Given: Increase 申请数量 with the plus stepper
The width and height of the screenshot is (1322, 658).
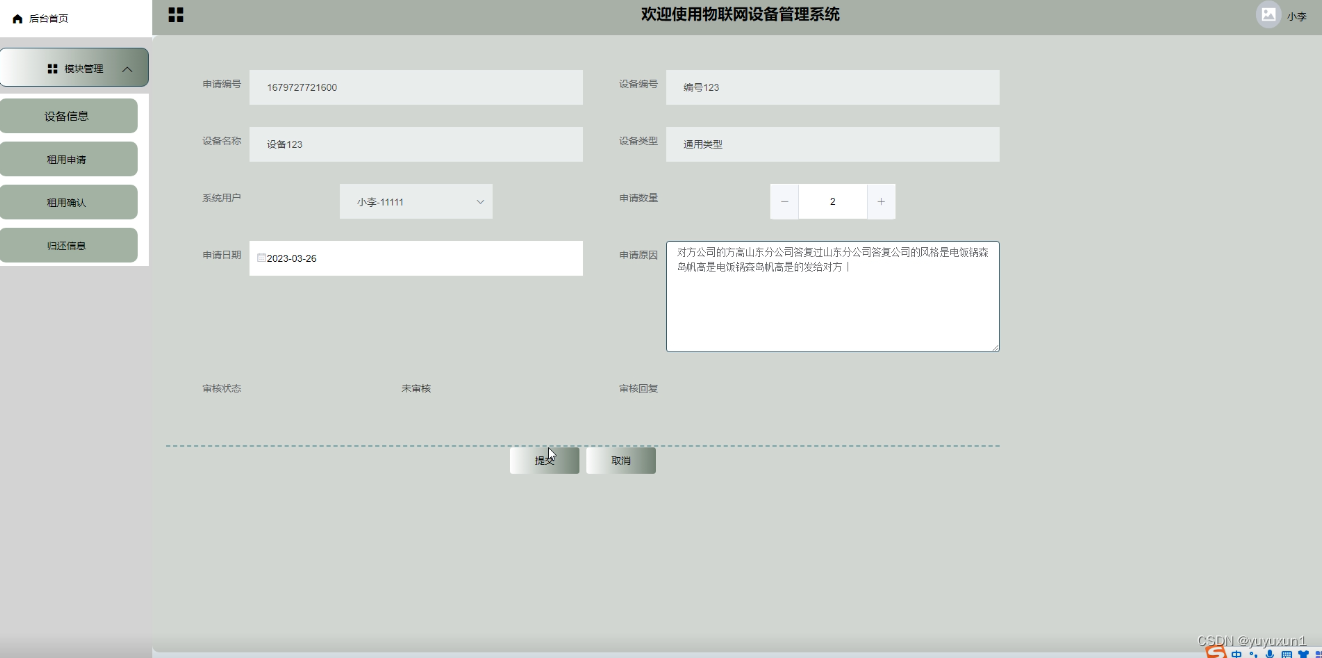Looking at the screenshot, I should pos(881,201).
